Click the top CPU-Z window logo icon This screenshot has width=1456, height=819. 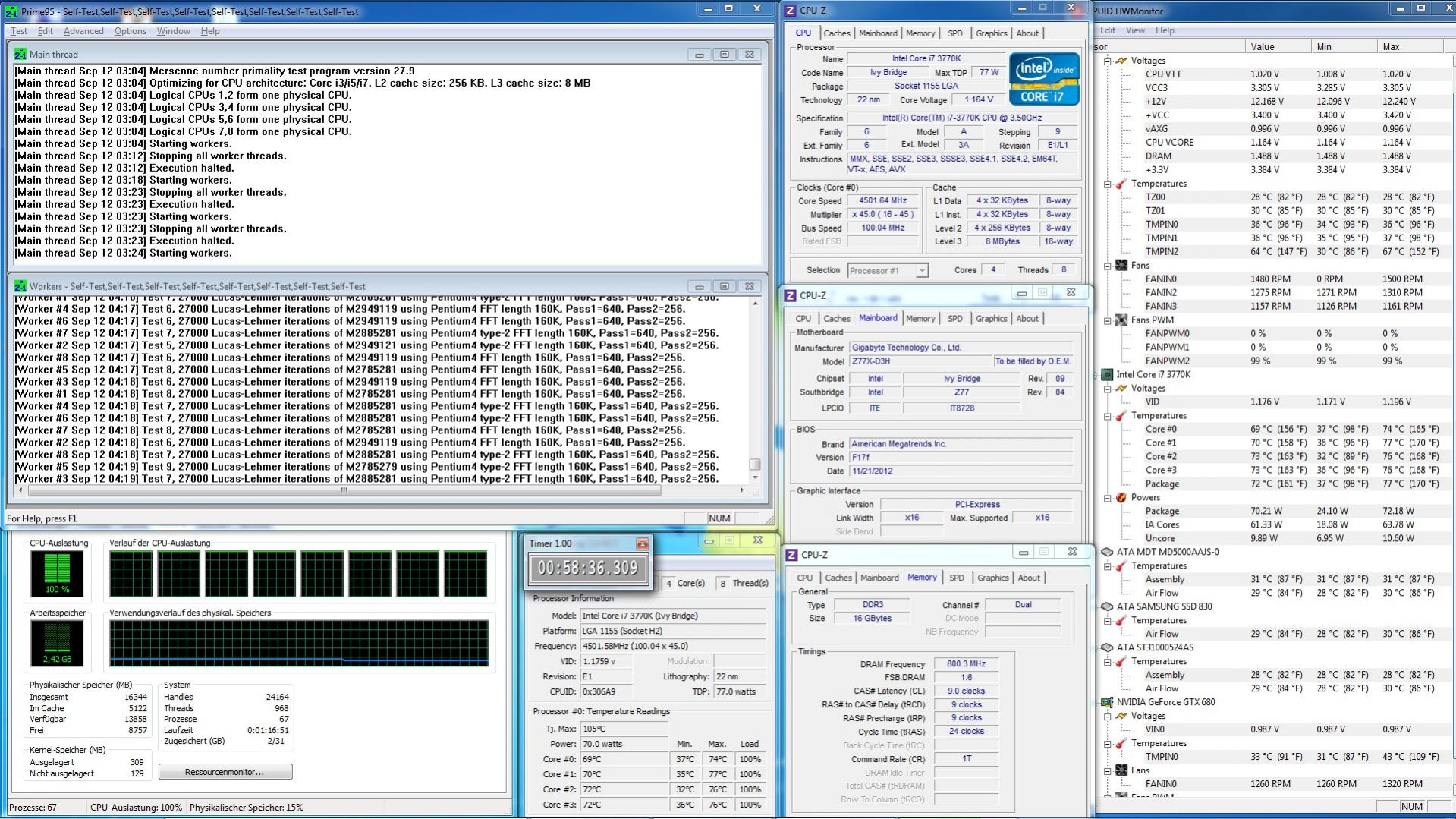tap(790, 11)
